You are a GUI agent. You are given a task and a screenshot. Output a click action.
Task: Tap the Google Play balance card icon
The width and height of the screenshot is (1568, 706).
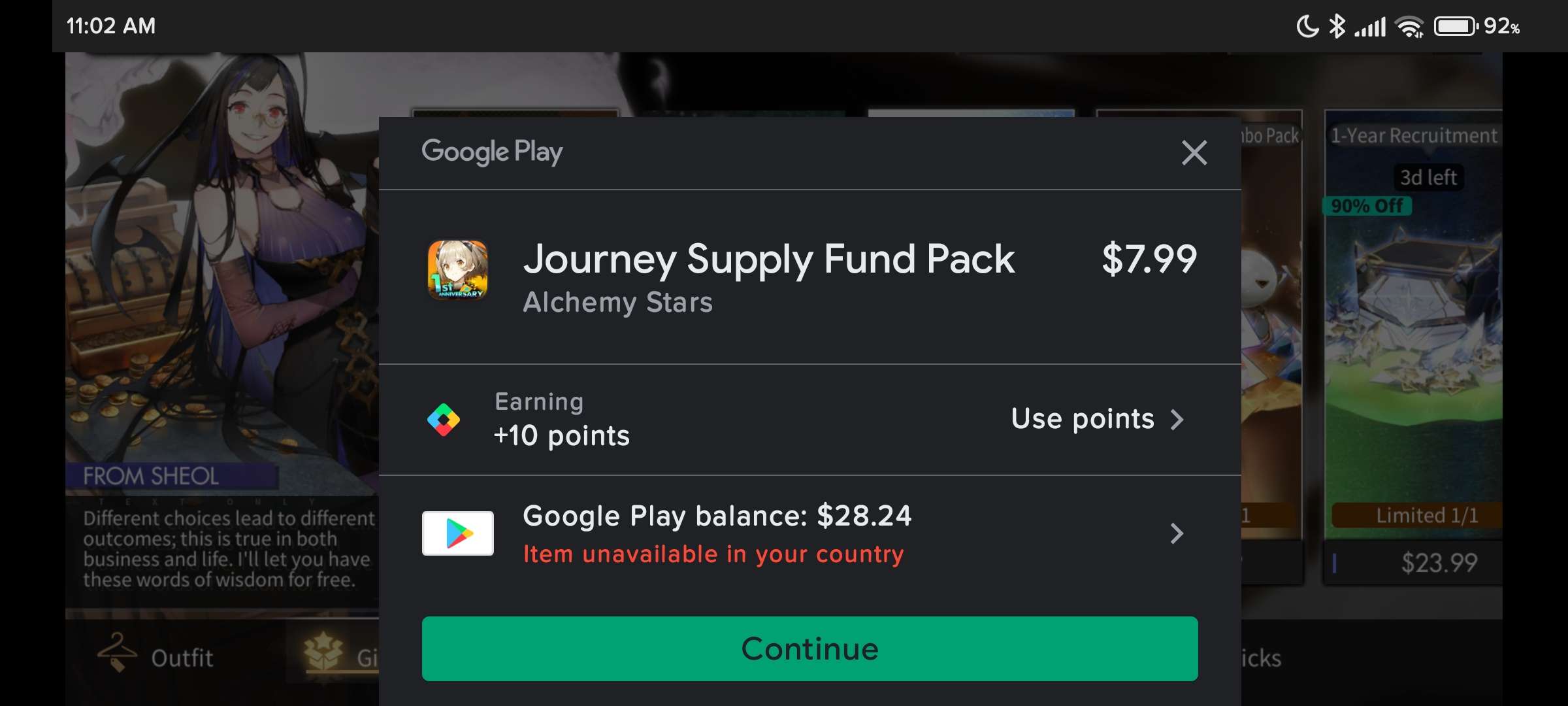[457, 533]
